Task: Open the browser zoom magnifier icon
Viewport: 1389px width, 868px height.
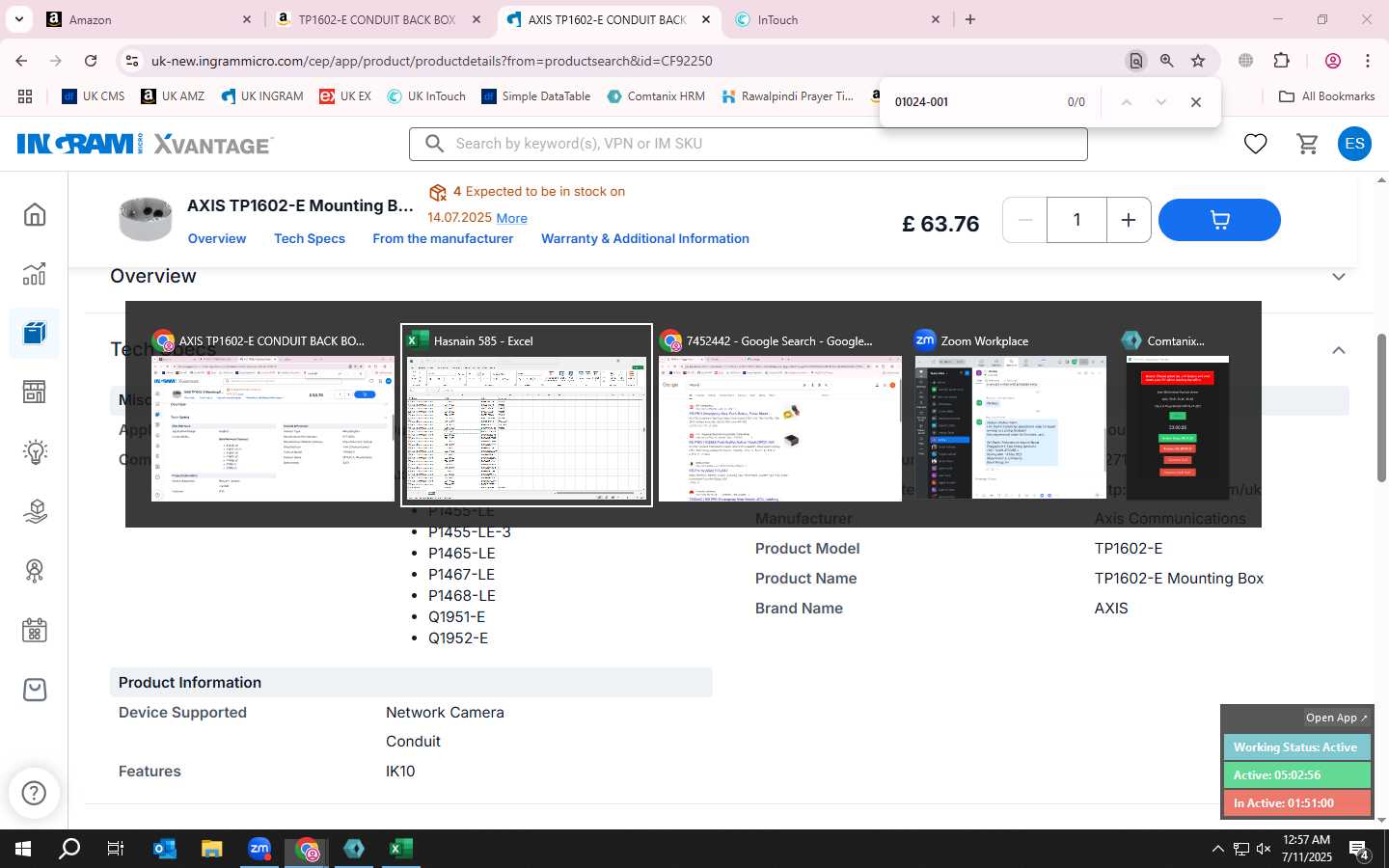Action: point(1167,61)
